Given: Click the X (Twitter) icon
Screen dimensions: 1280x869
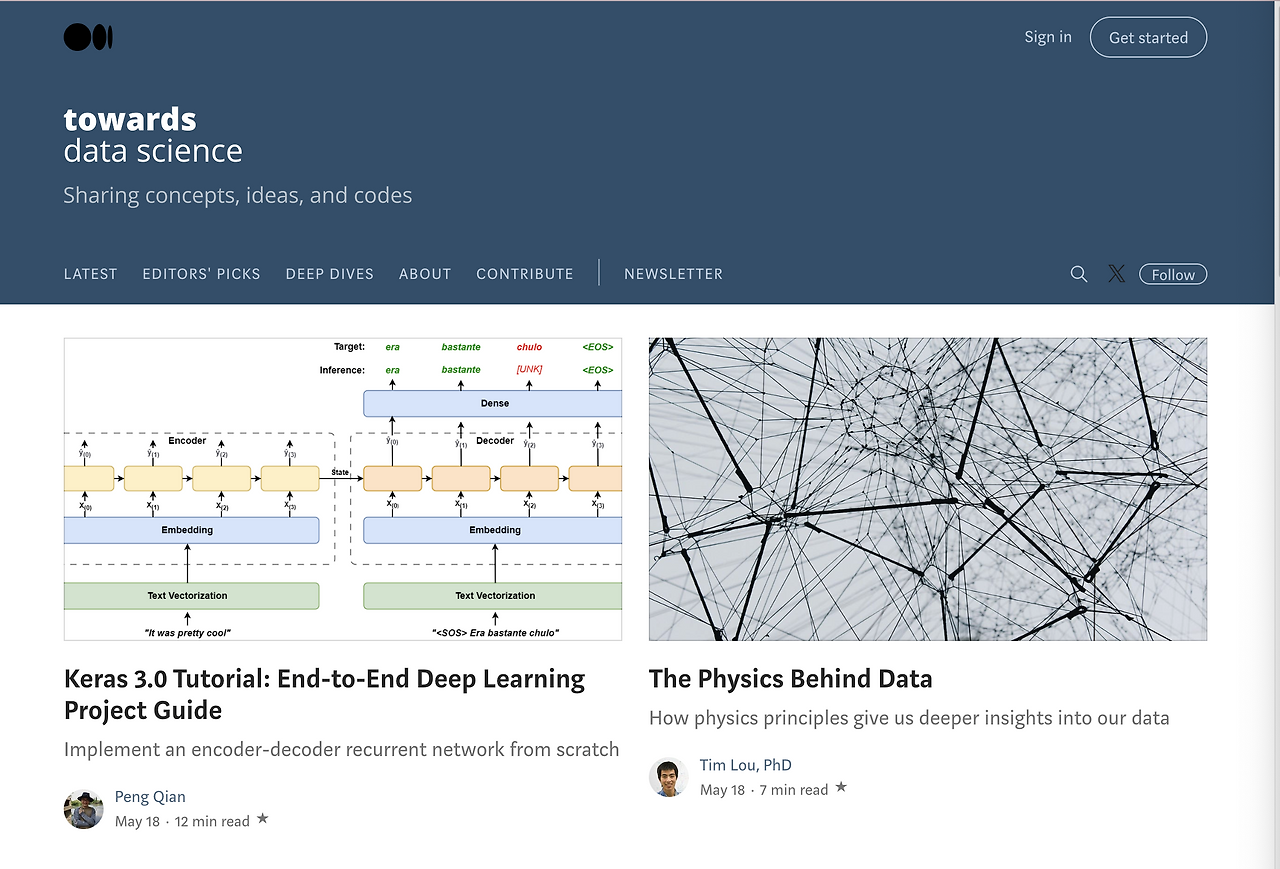Looking at the screenshot, I should 1116,274.
